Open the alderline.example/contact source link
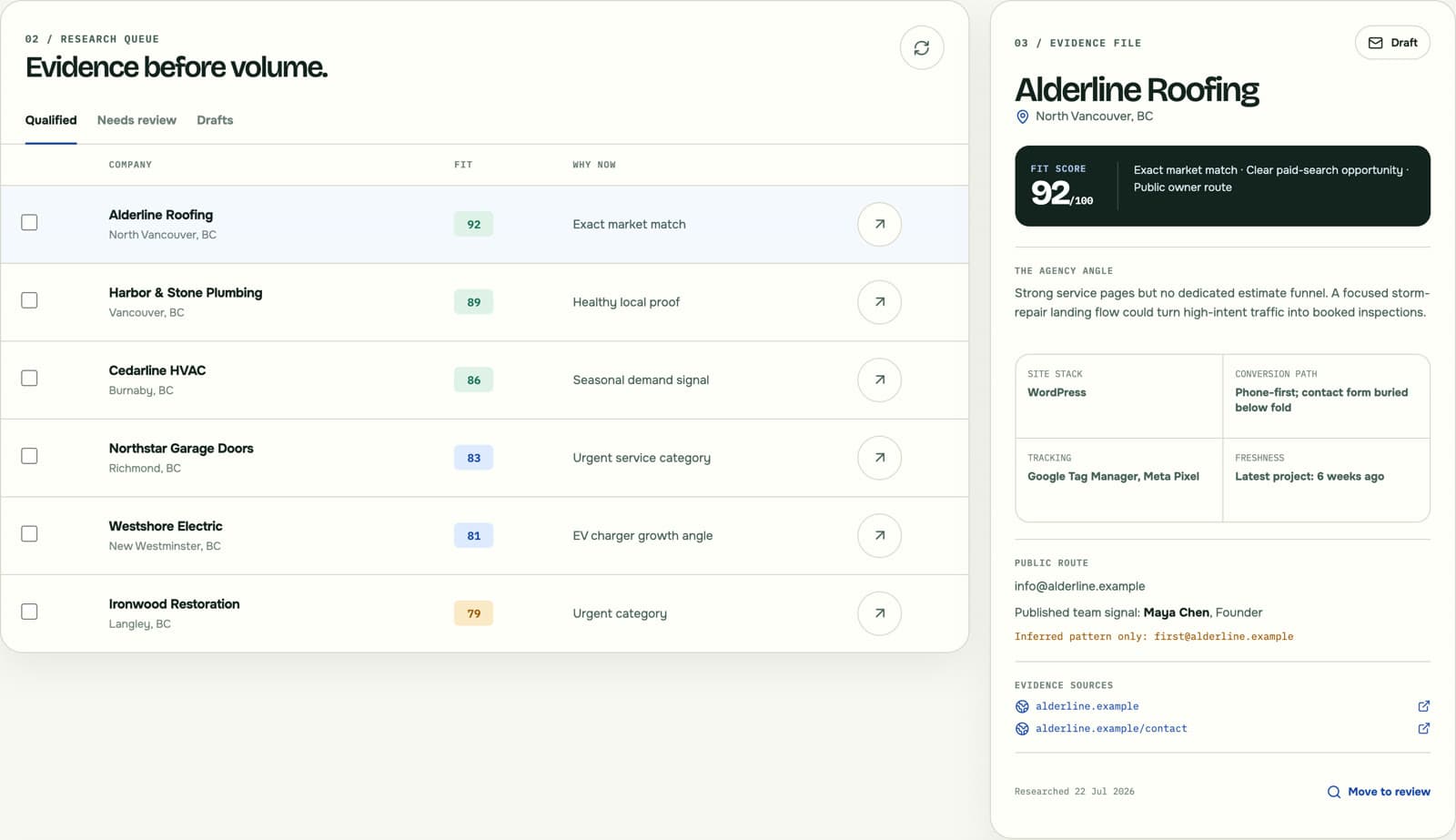Viewport: 1456px width, 840px height. click(x=1111, y=728)
